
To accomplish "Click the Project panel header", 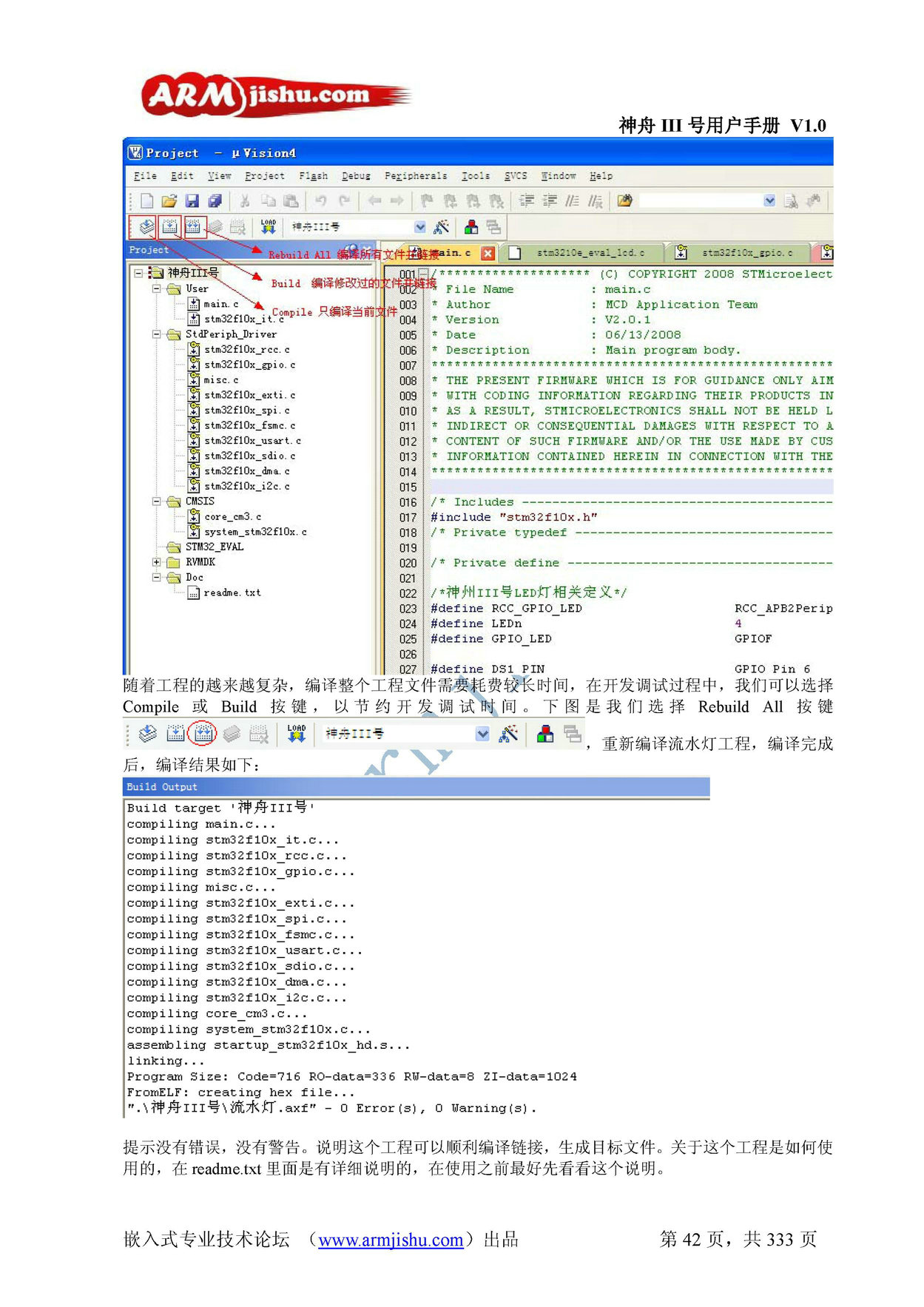I will coord(251,250).
